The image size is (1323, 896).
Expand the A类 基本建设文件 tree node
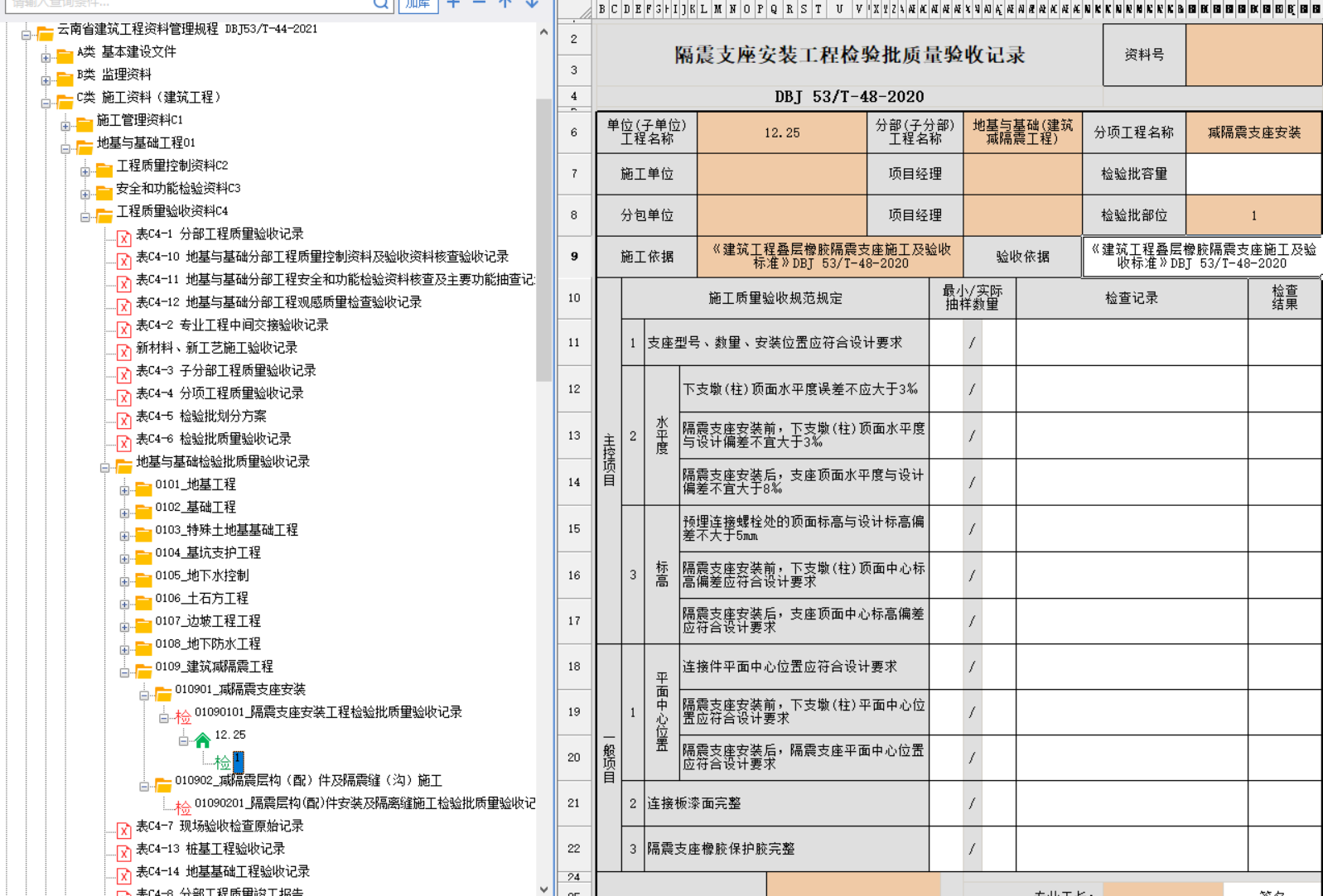click(x=46, y=58)
